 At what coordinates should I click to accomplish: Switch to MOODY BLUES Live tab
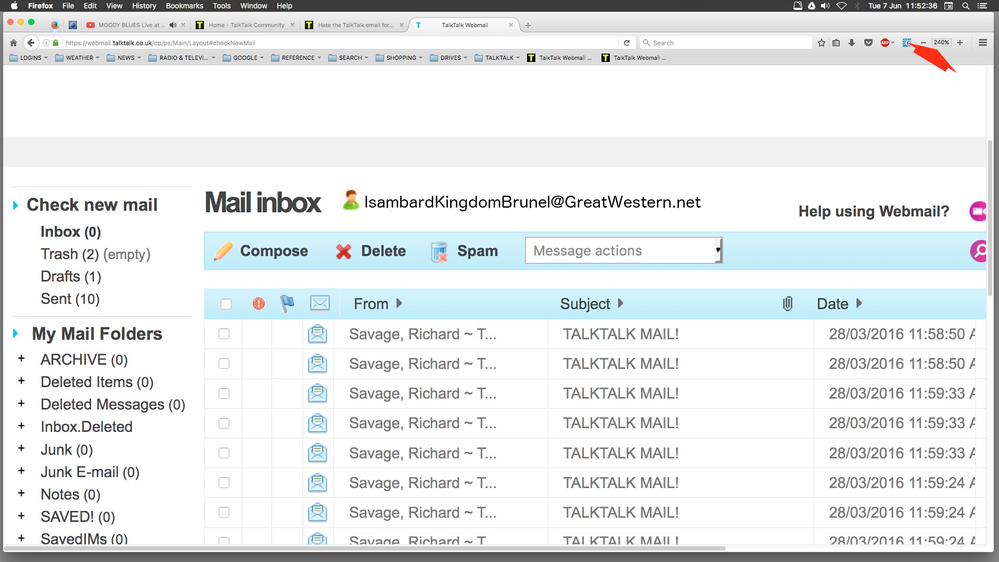pyautogui.click(x=136, y=25)
